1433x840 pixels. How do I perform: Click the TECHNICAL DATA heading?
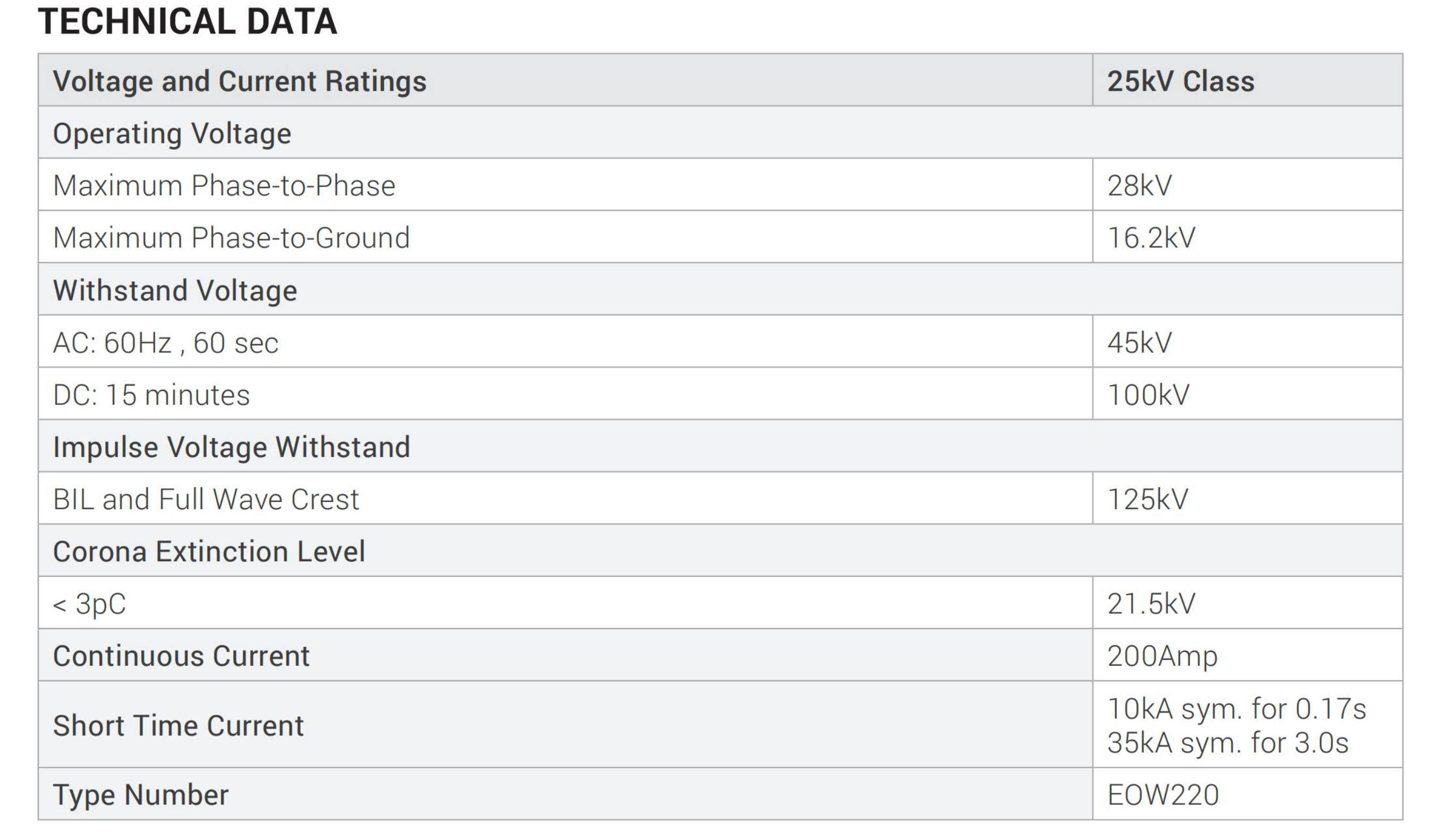point(188,22)
